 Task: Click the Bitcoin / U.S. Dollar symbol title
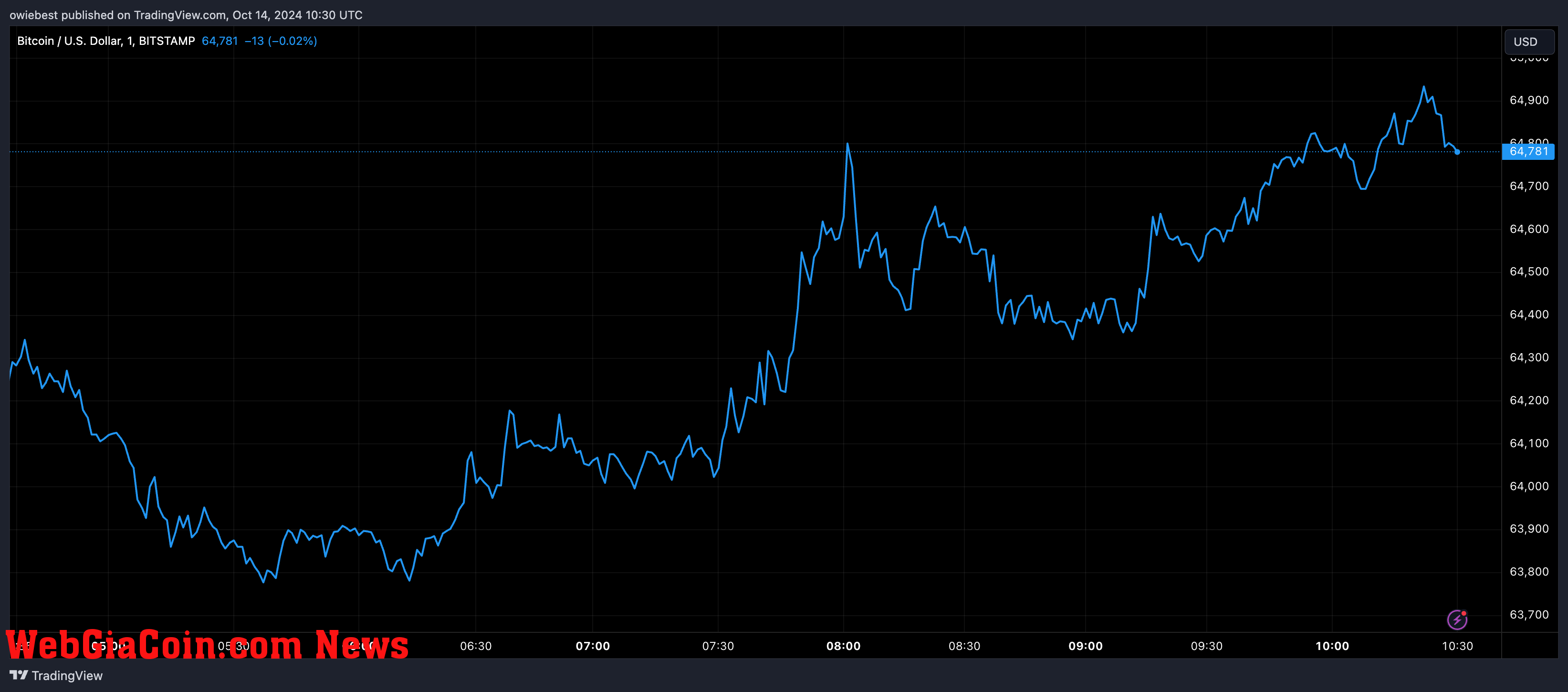[x=106, y=41]
